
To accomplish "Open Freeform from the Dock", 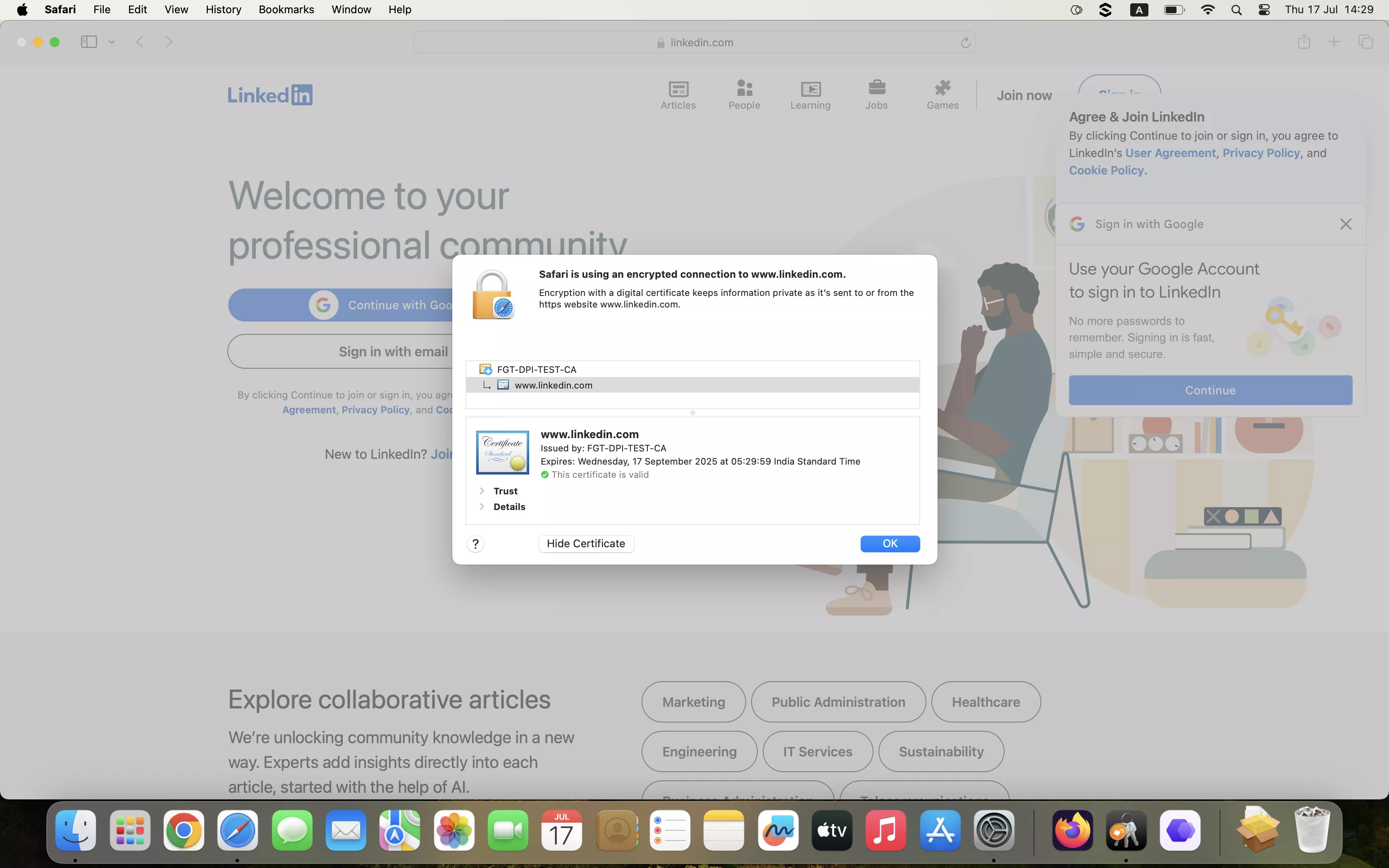I will coord(778,831).
